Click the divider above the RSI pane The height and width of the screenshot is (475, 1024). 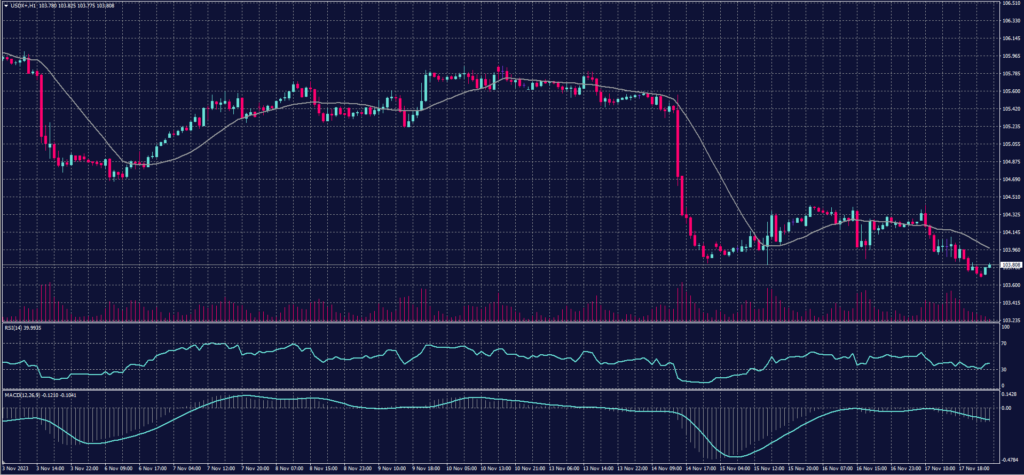click(x=500, y=323)
